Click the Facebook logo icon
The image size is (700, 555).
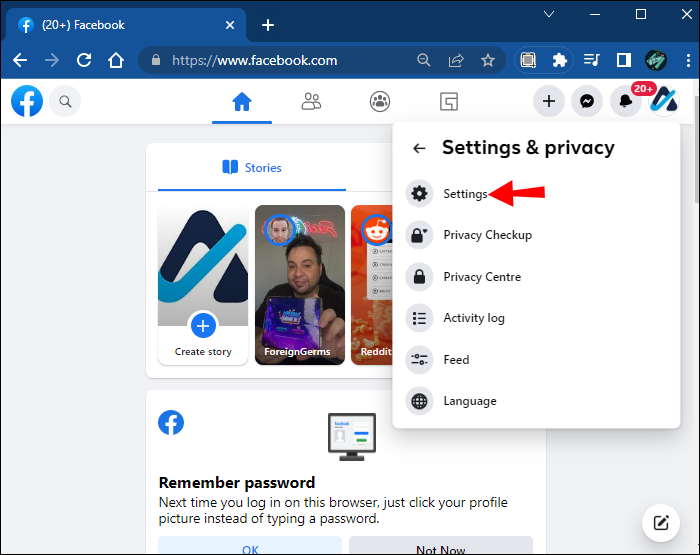click(x=27, y=101)
